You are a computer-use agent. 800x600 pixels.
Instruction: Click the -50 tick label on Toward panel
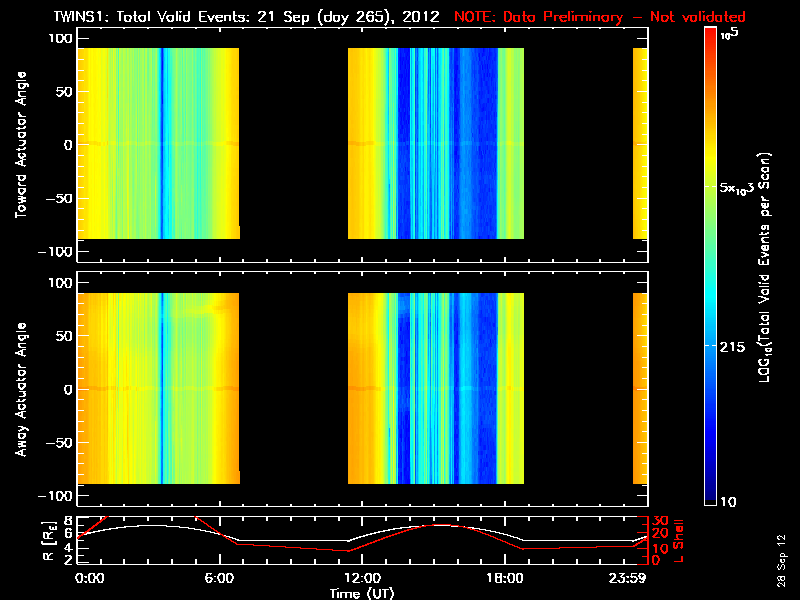[x=59, y=198]
